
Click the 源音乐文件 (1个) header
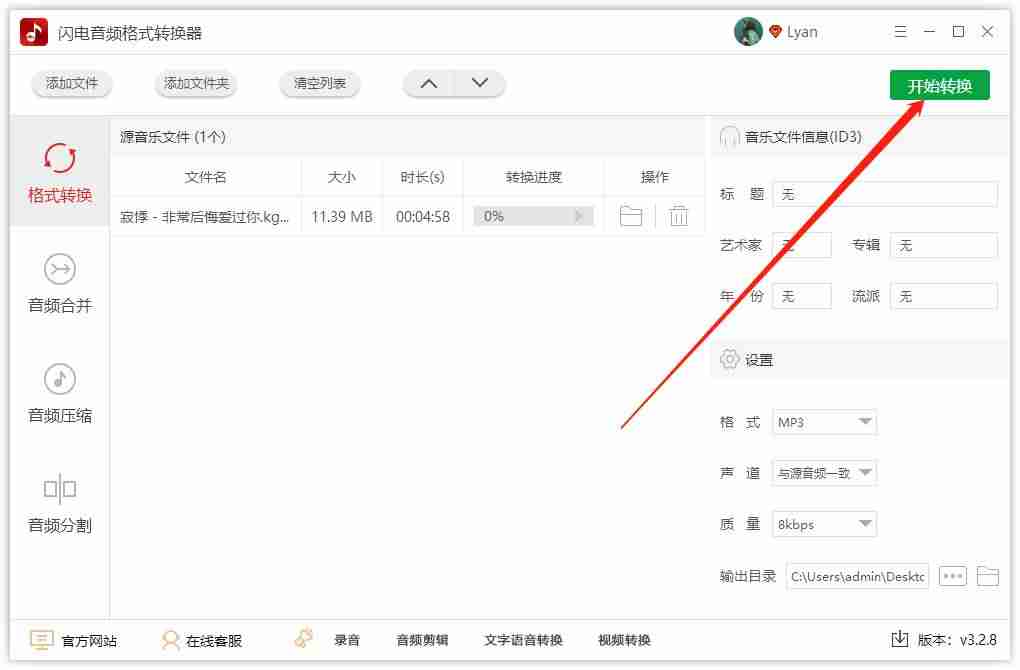173,137
